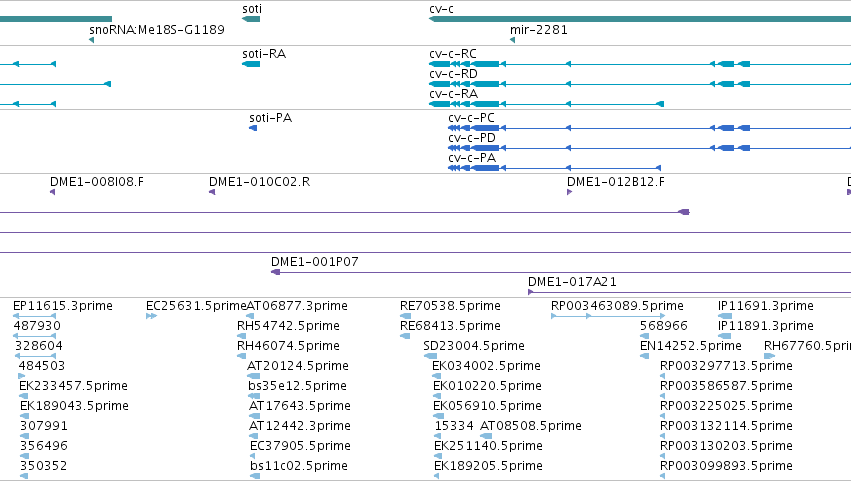Select the cv-c-RC transcript label
Image resolution: width=851 pixels, height=481 pixels.
tap(453, 54)
